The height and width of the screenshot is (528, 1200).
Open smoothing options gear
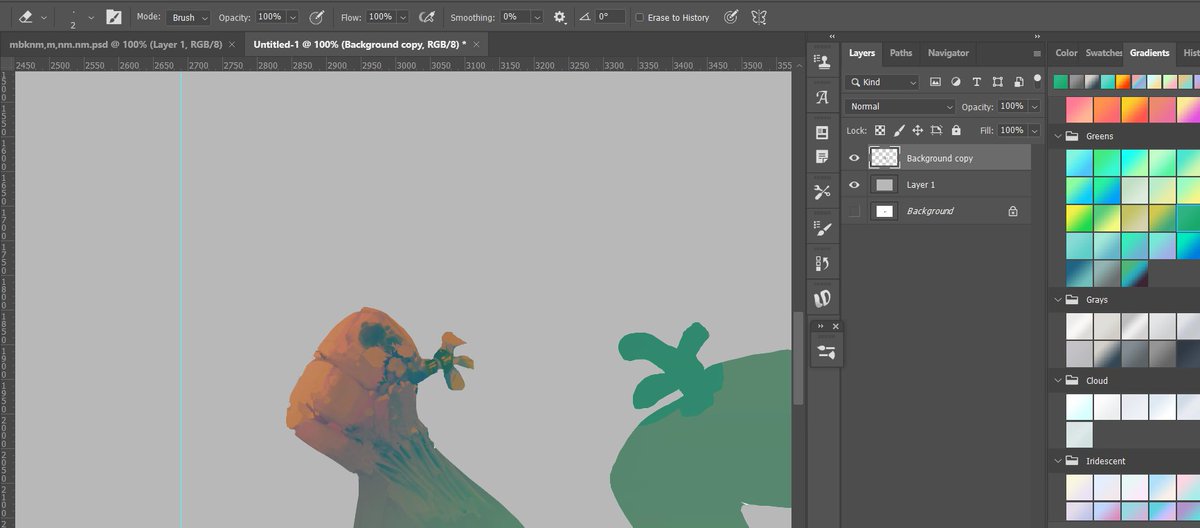[560, 17]
